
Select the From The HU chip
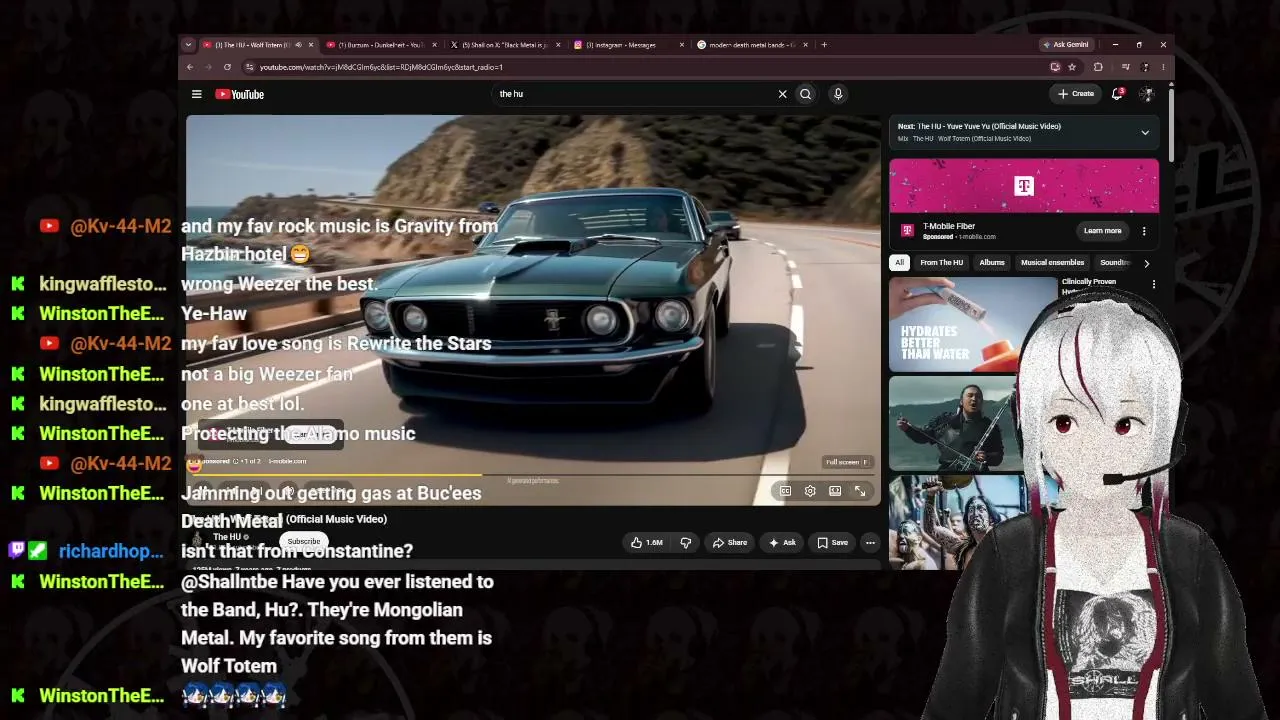point(942,263)
